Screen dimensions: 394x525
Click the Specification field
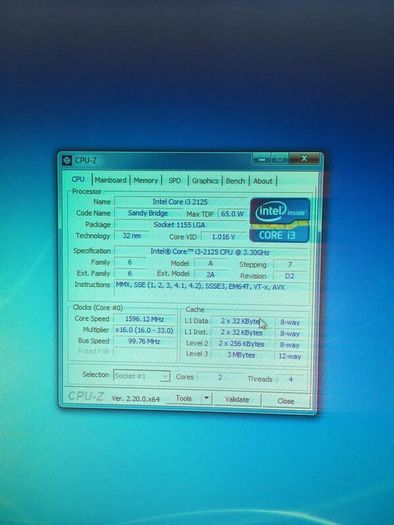(x=210, y=252)
